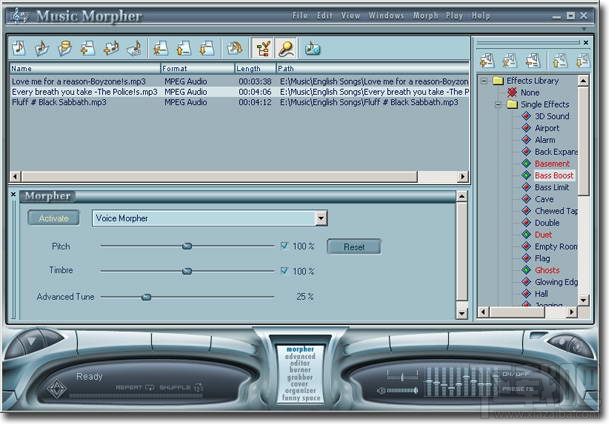Open the Morph menu
This screenshot has height=424, width=609.
425,16
